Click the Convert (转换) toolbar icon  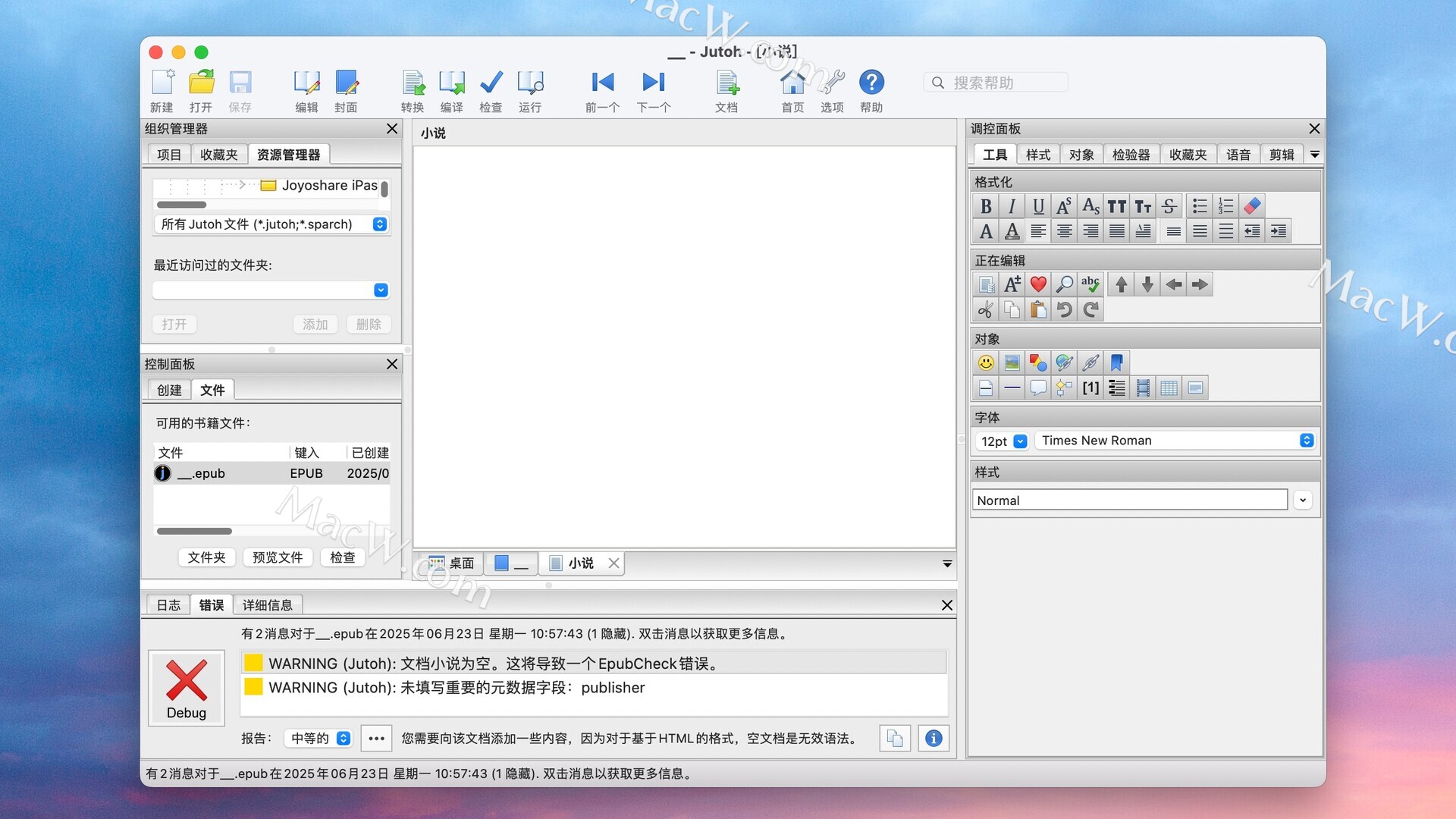[x=413, y=83]
